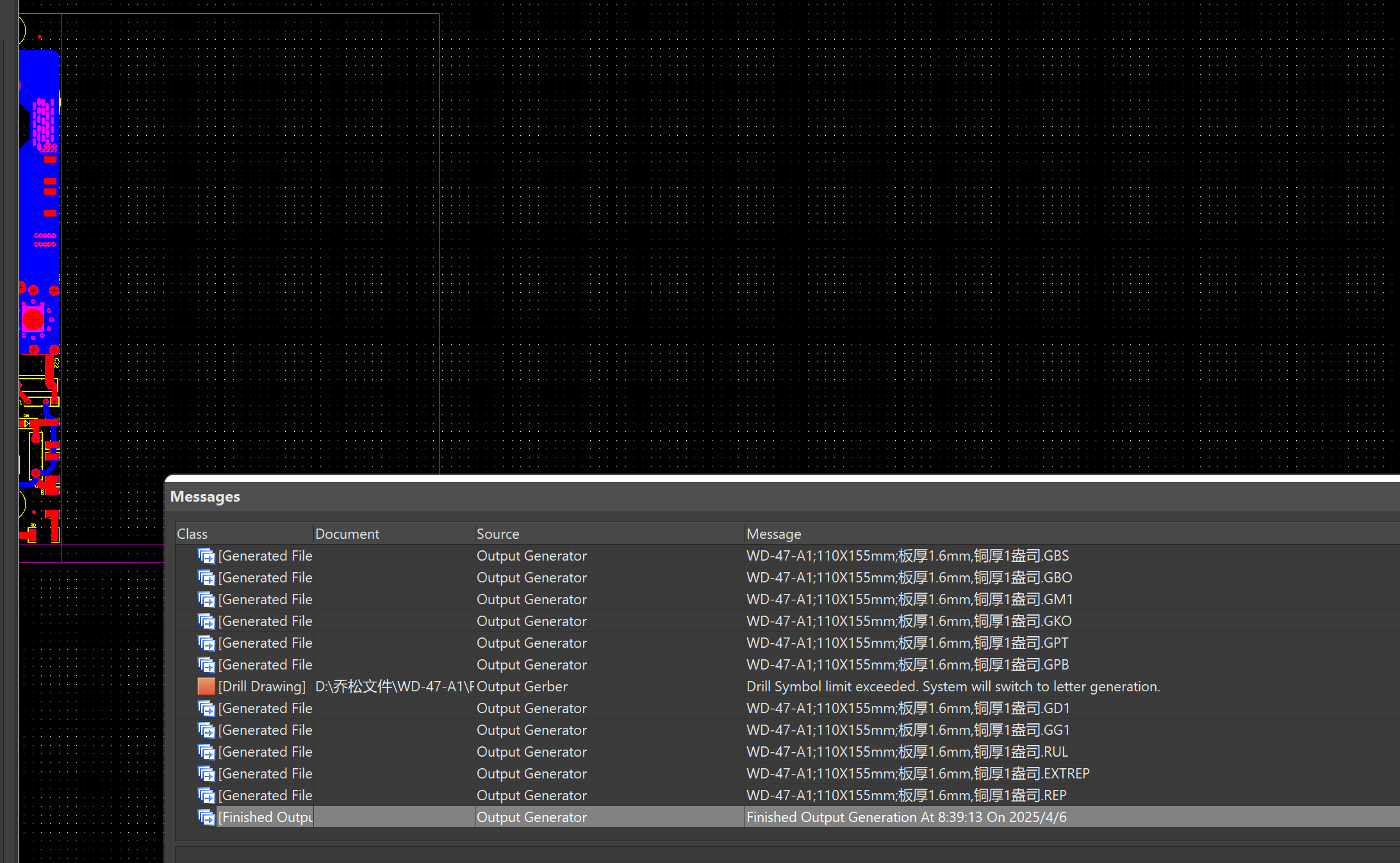1400x863 pixels.
Task: Click the generated file icon for .GBS row
Action: (206, 556)
